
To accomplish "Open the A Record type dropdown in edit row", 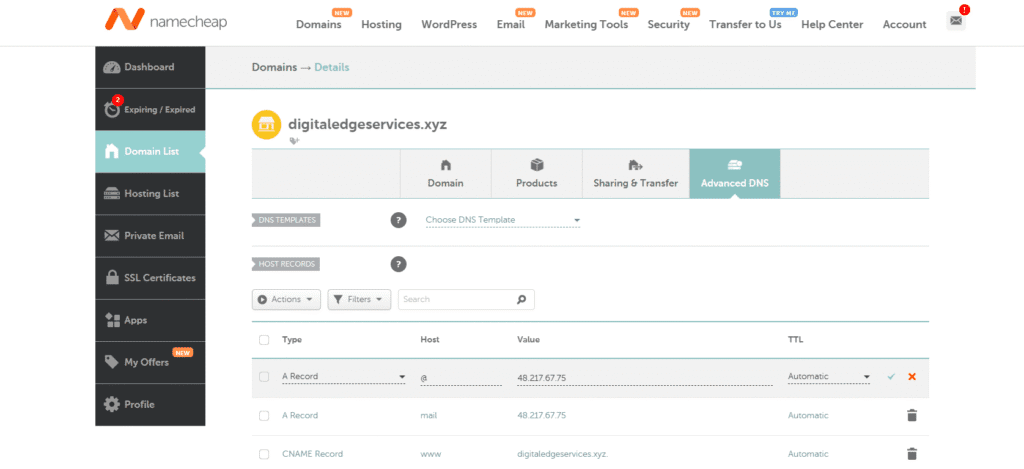I will [x=344, y=377].
